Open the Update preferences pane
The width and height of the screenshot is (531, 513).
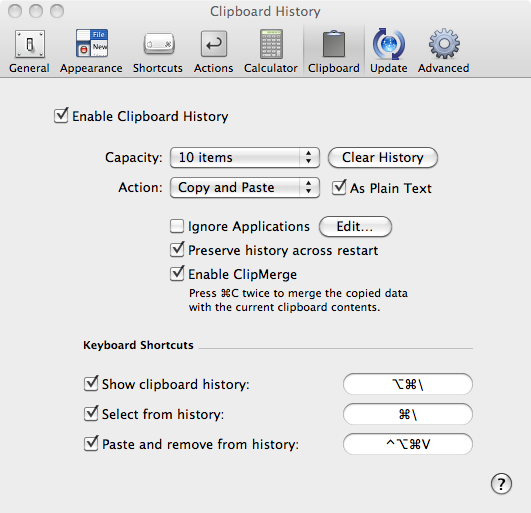tap(389, 51)
